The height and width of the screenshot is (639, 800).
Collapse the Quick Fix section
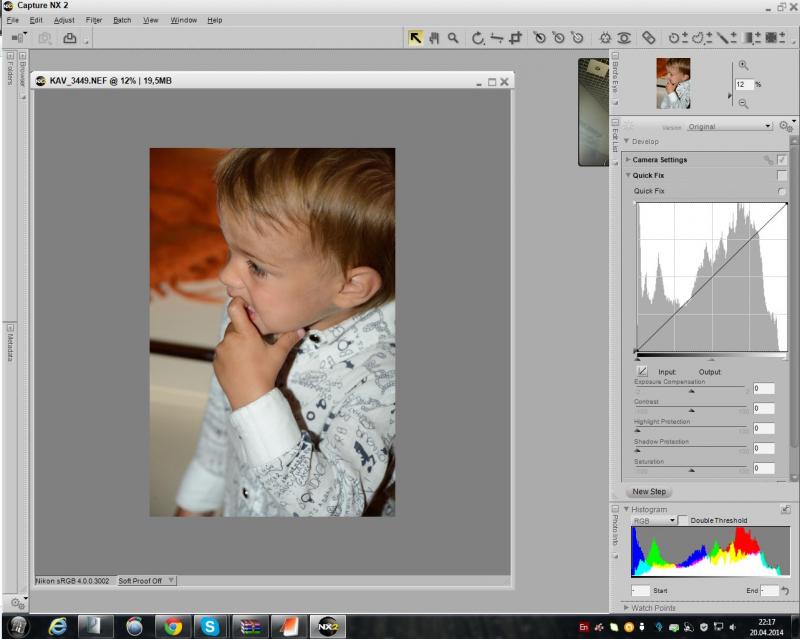click(x=628, y=175)
